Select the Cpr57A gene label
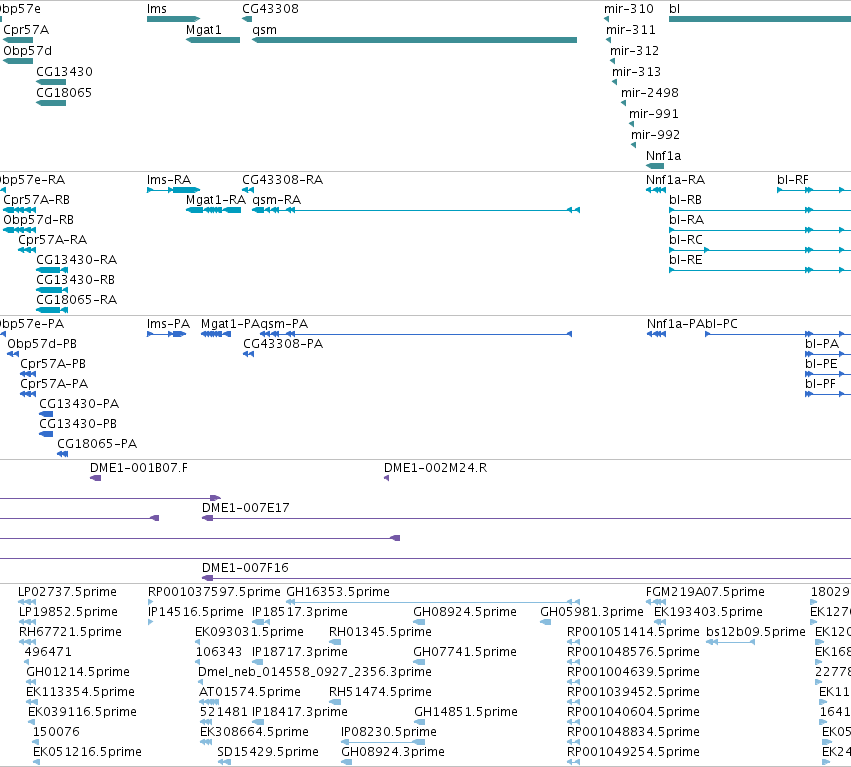The width and height of the screenshot is (851, 767). (x=26, y=30)
